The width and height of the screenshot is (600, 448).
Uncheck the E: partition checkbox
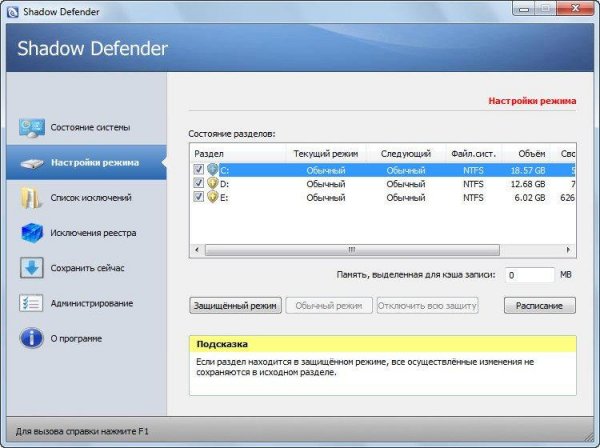click(x=198, y=197)
